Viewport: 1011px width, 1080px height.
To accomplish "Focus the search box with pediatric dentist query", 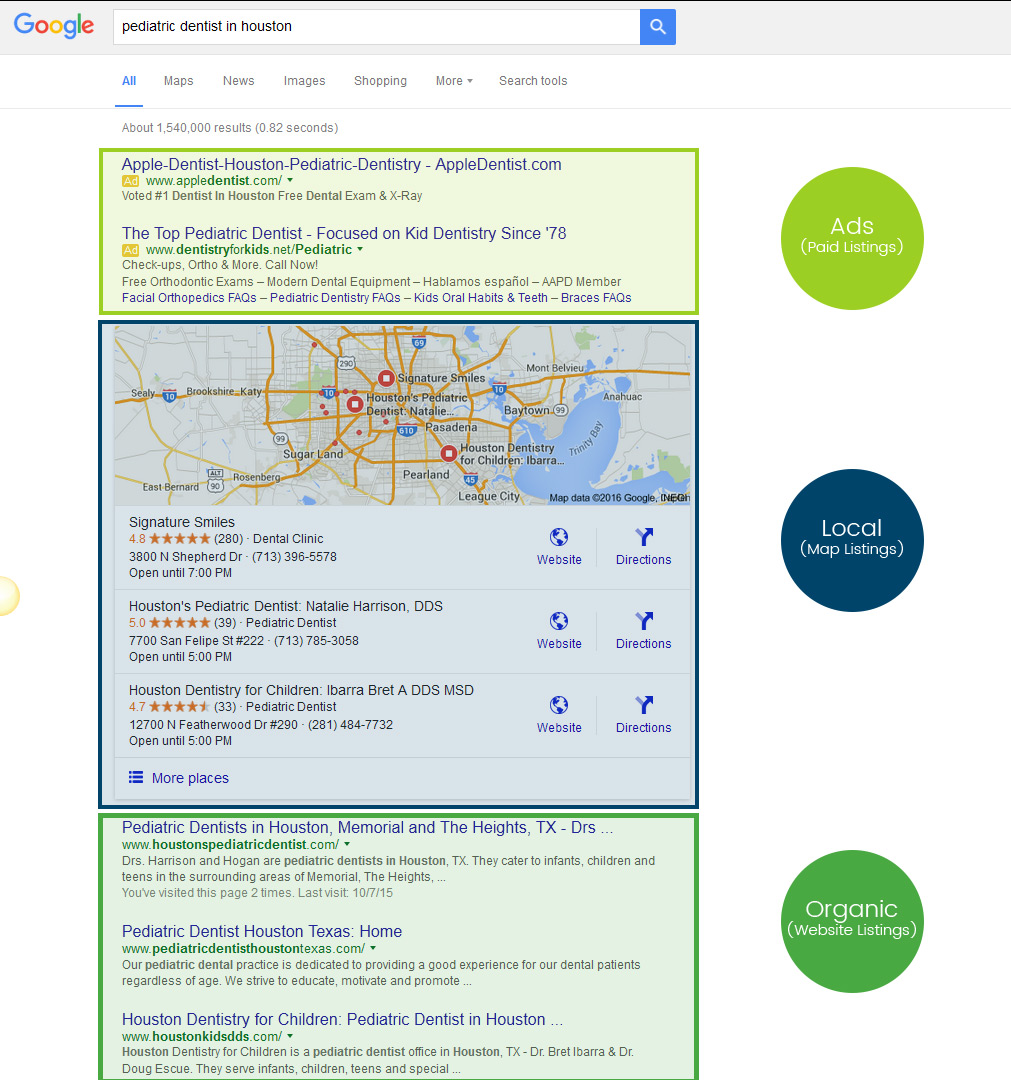I will 377,27.
